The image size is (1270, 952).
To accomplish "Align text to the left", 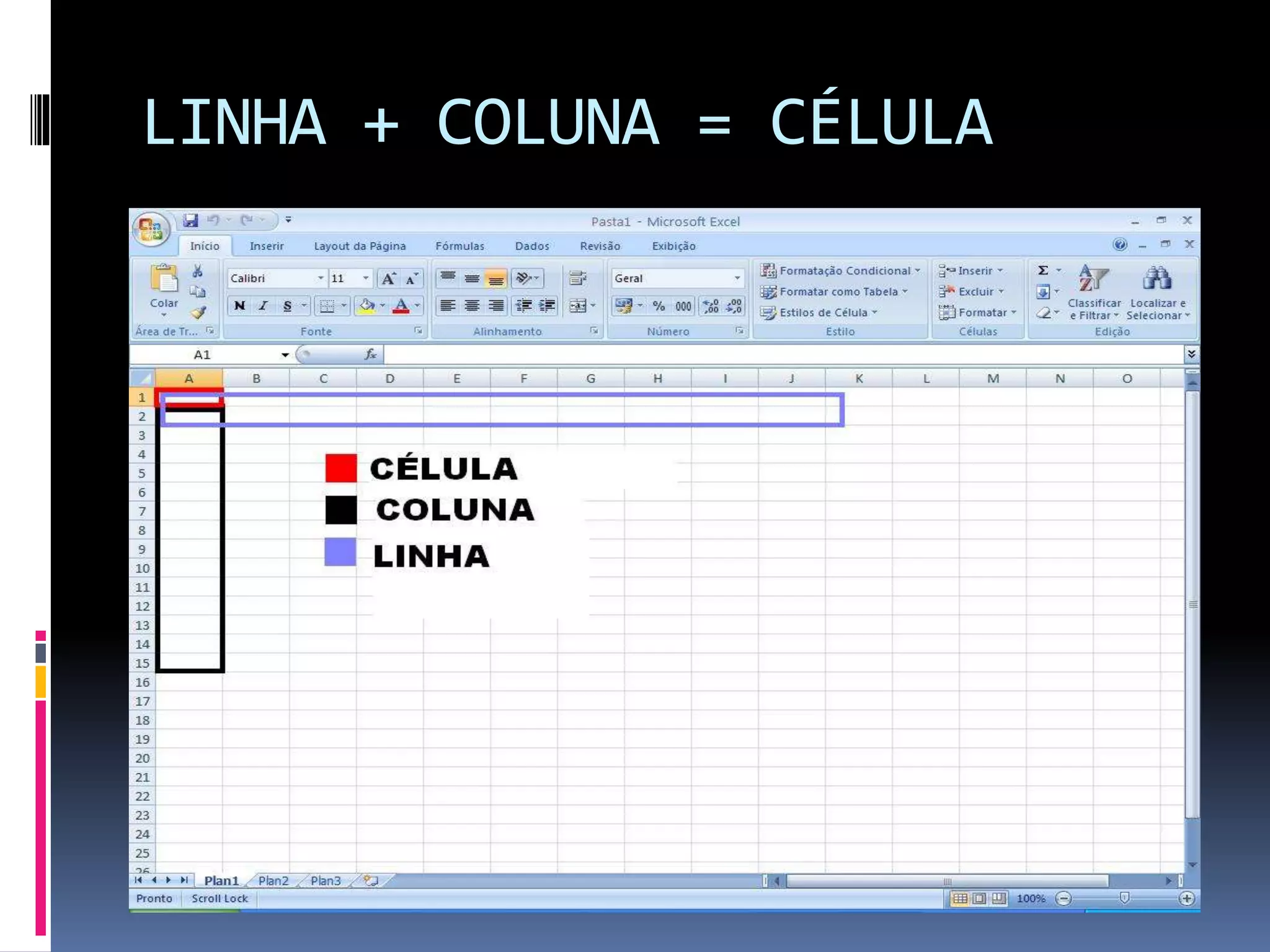I will click(x=448, y=306).
